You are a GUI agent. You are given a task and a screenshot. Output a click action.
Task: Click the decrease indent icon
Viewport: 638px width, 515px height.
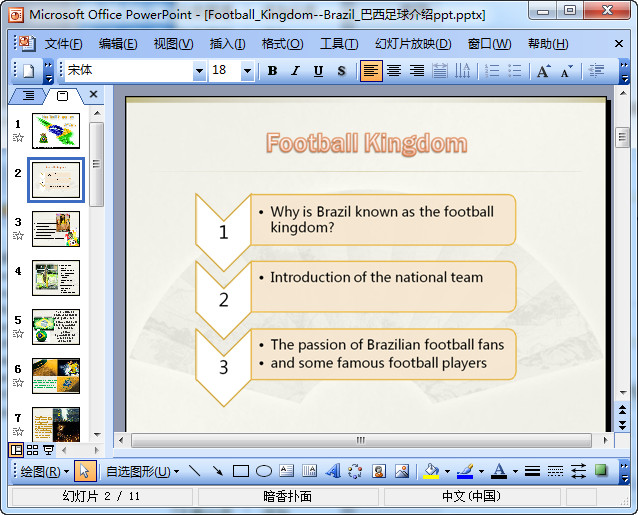(596, 71)
